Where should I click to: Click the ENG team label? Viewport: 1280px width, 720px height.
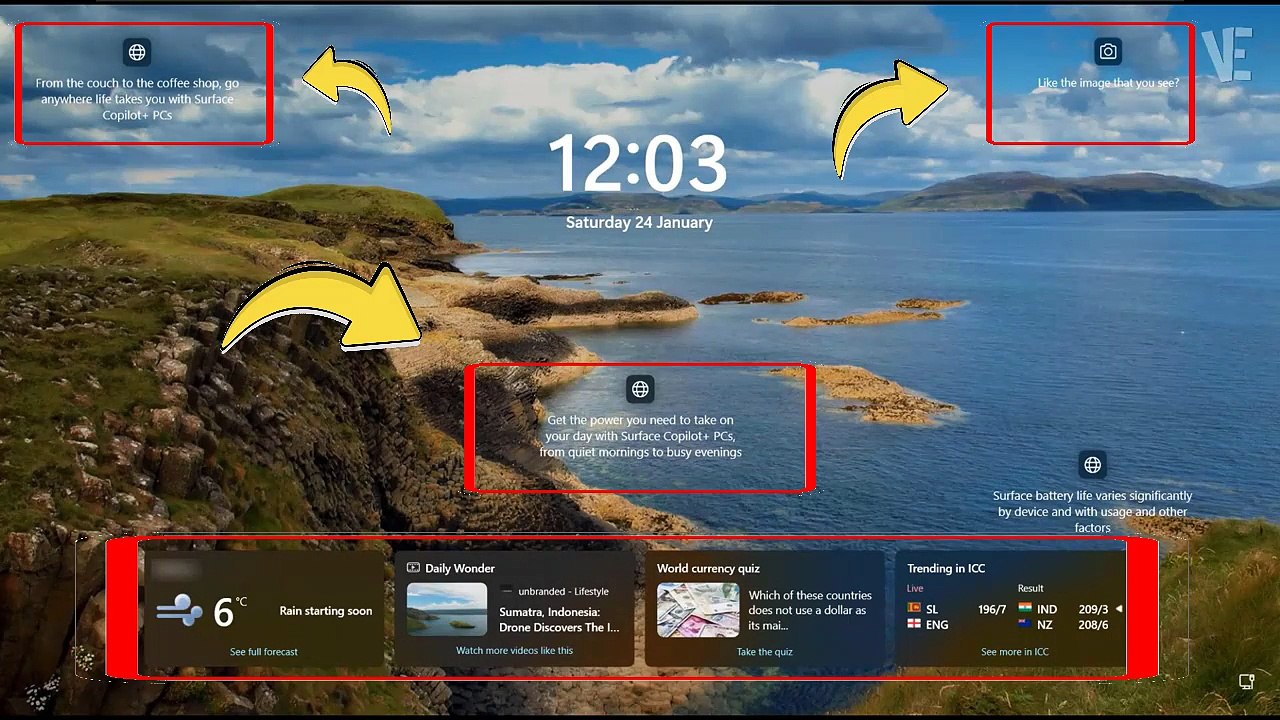(x=937, y=625)
